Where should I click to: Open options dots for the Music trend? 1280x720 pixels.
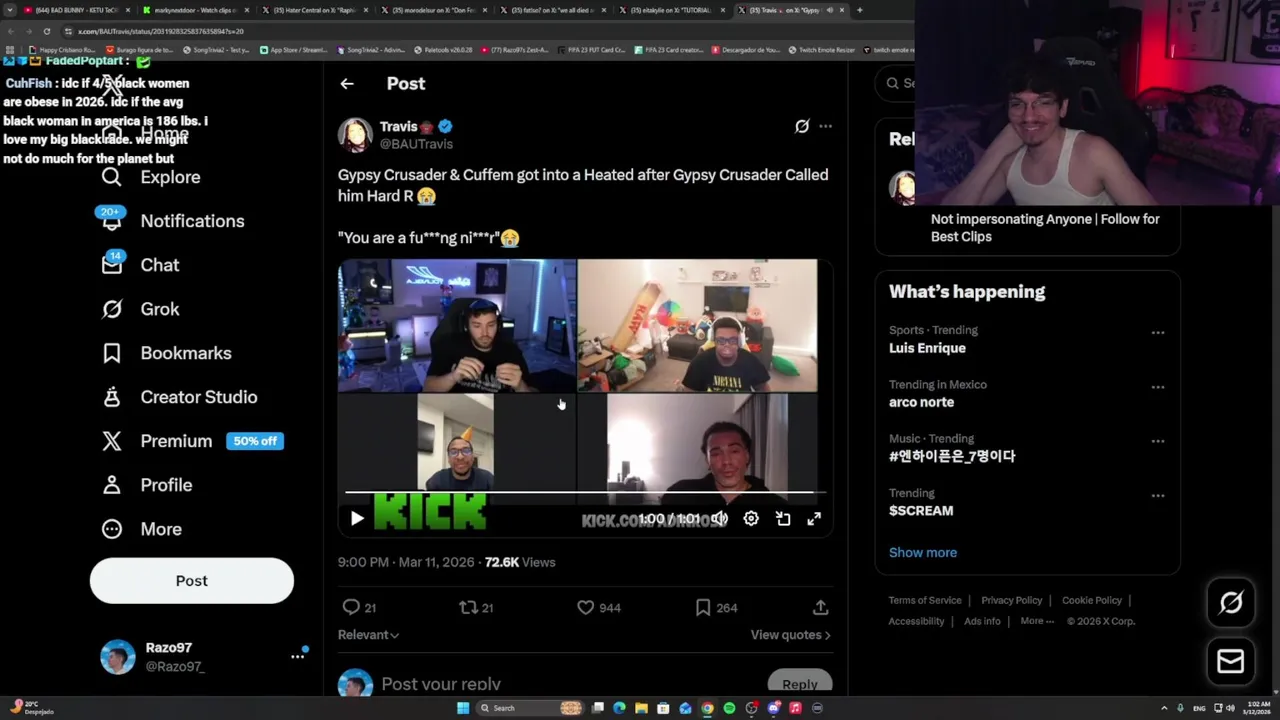point(1158,441)
